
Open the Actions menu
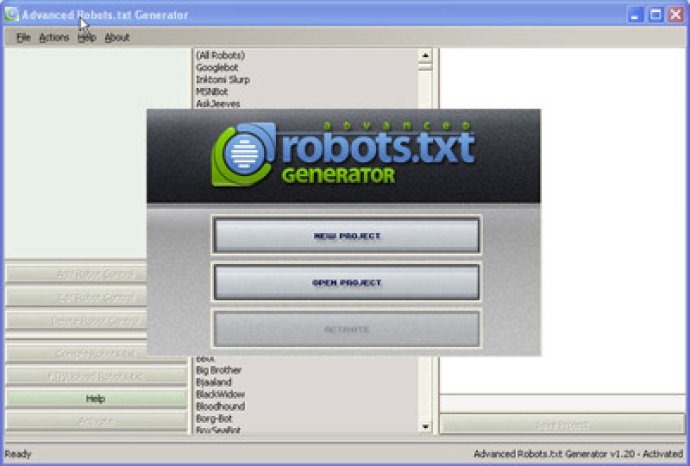[54, 38]
